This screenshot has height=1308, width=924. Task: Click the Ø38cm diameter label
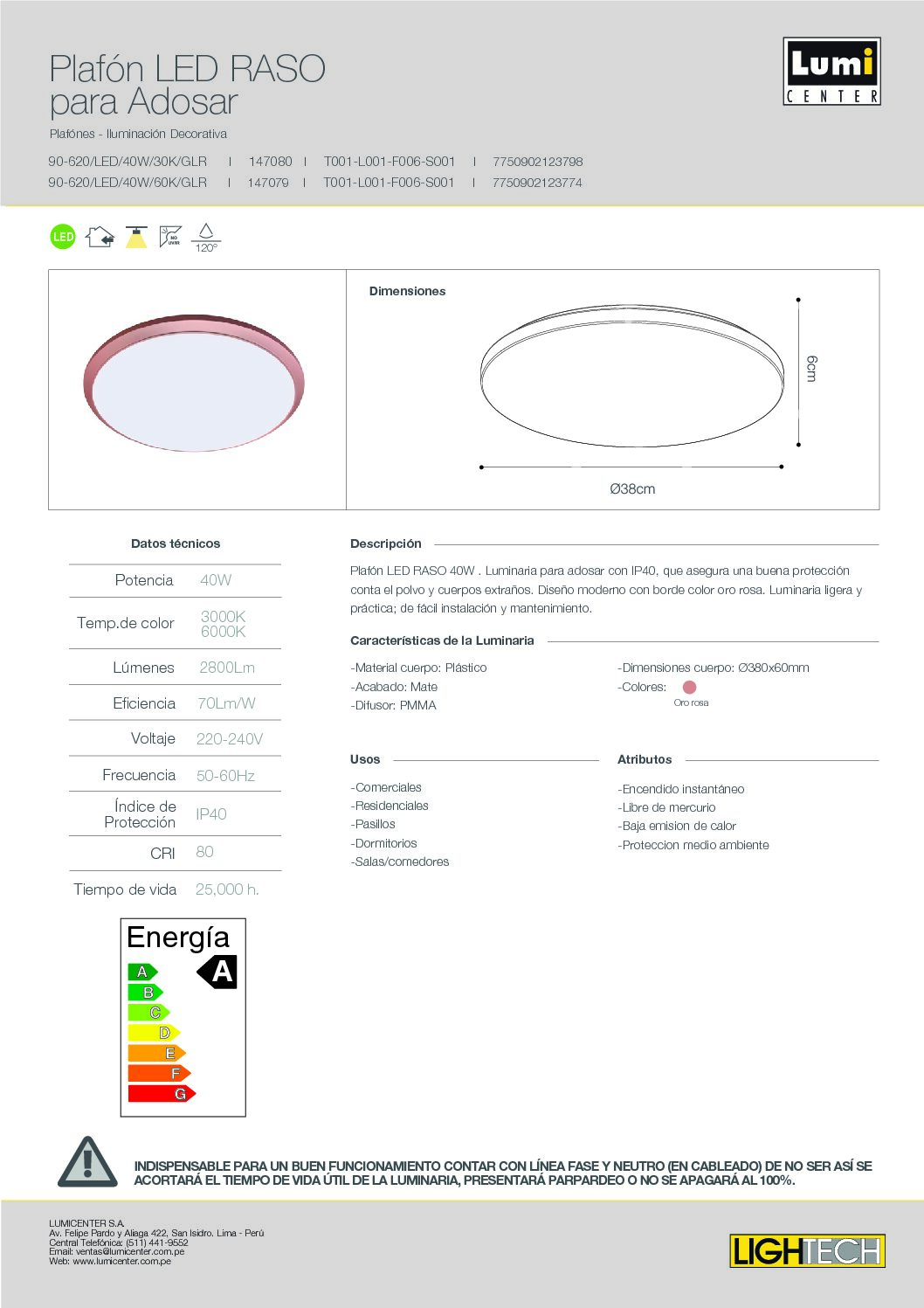point(632,489)
